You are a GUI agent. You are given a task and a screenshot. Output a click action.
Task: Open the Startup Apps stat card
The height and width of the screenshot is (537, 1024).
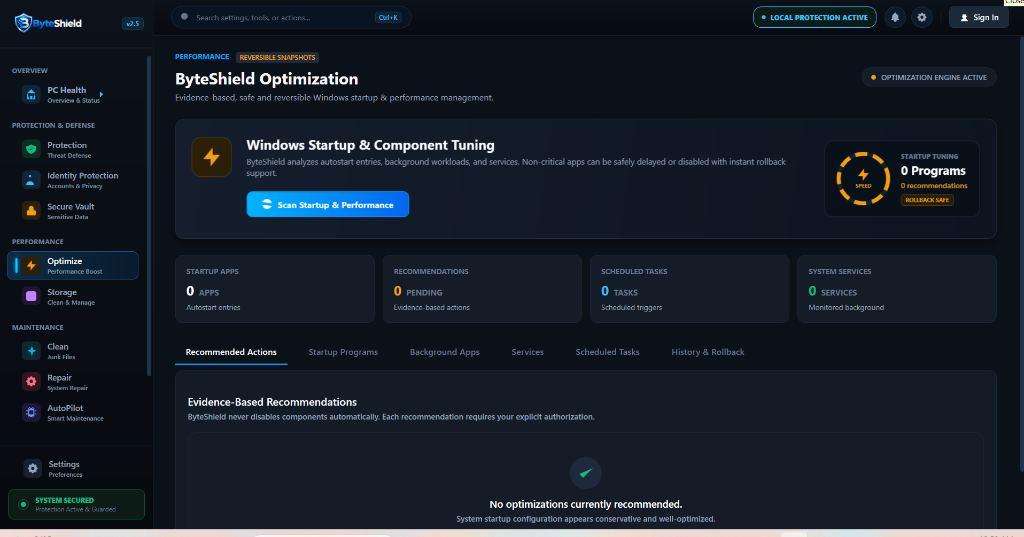(275, 289)
